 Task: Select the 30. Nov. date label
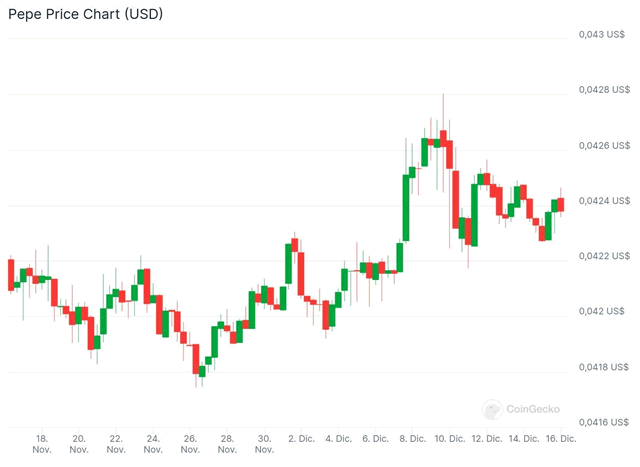pos(264,444)
